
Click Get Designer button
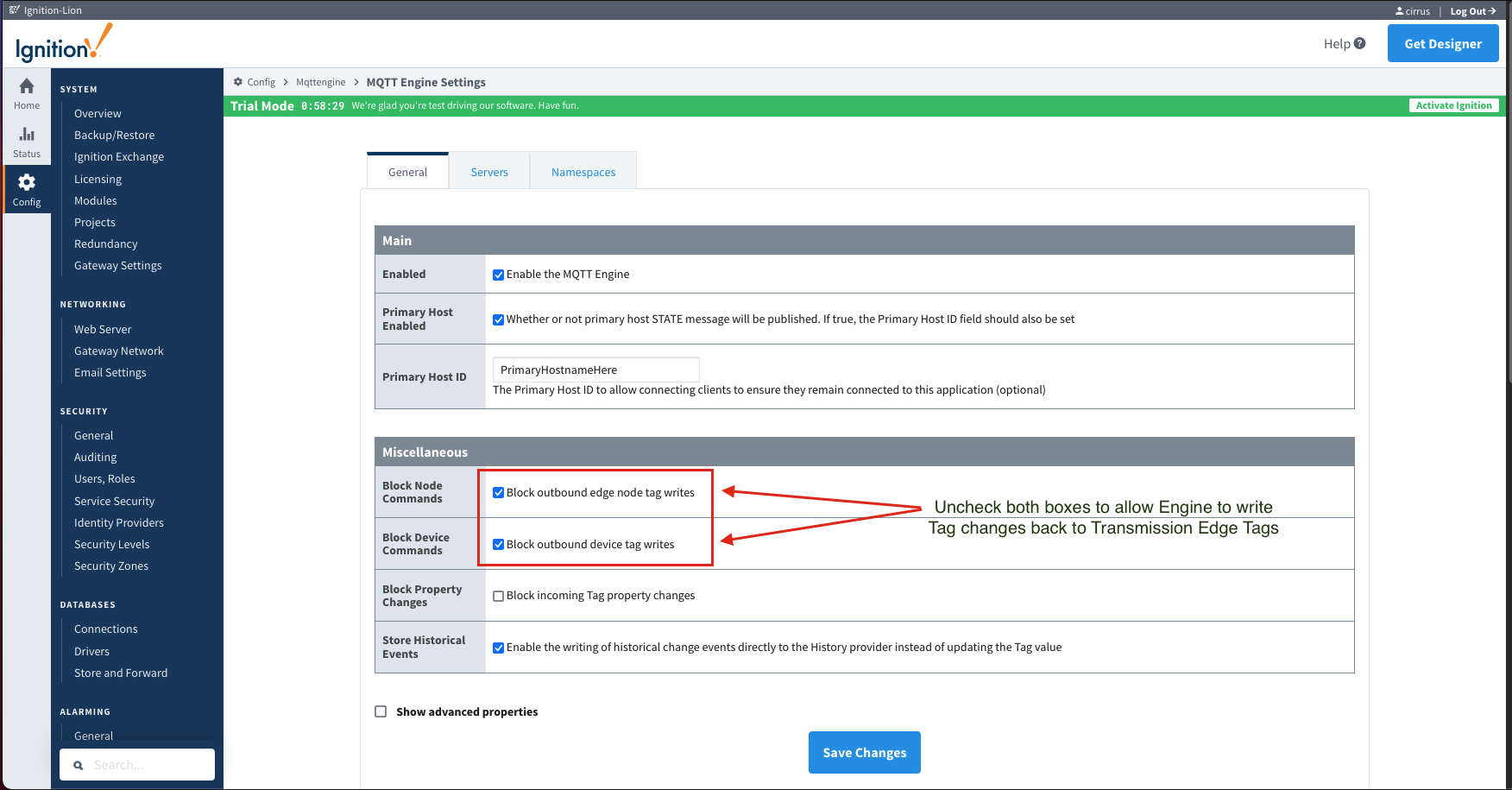click(1443, 43)
